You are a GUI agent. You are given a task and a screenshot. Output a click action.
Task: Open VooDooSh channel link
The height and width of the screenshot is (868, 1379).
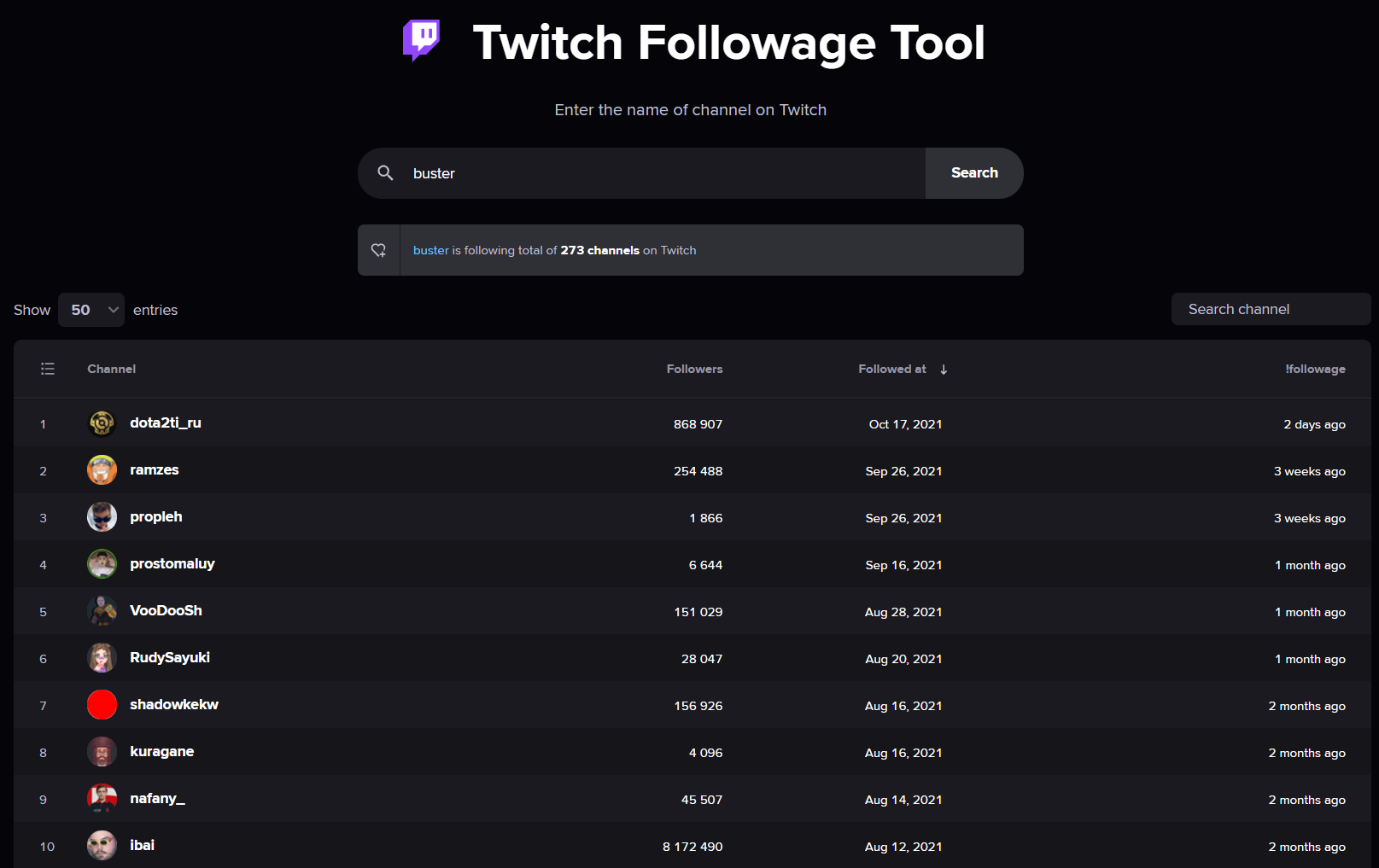[x=166, y=611]
